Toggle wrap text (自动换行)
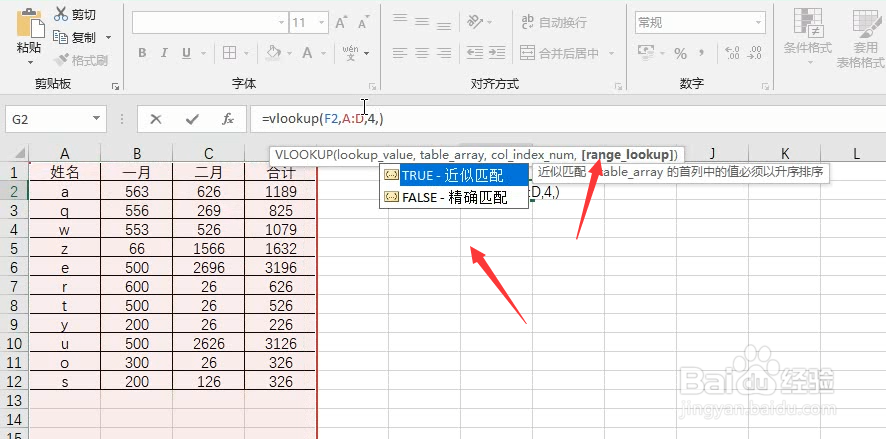Viewport: 886px width, 439px height. 554,23
